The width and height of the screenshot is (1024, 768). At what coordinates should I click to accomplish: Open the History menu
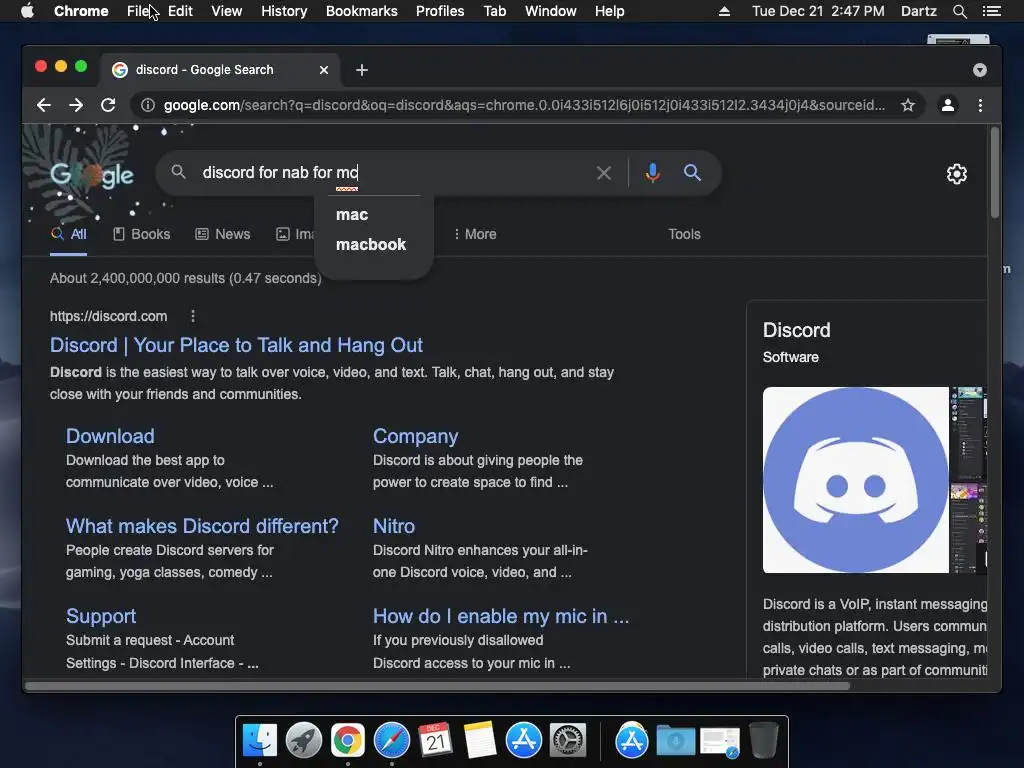tap(284, 11)
